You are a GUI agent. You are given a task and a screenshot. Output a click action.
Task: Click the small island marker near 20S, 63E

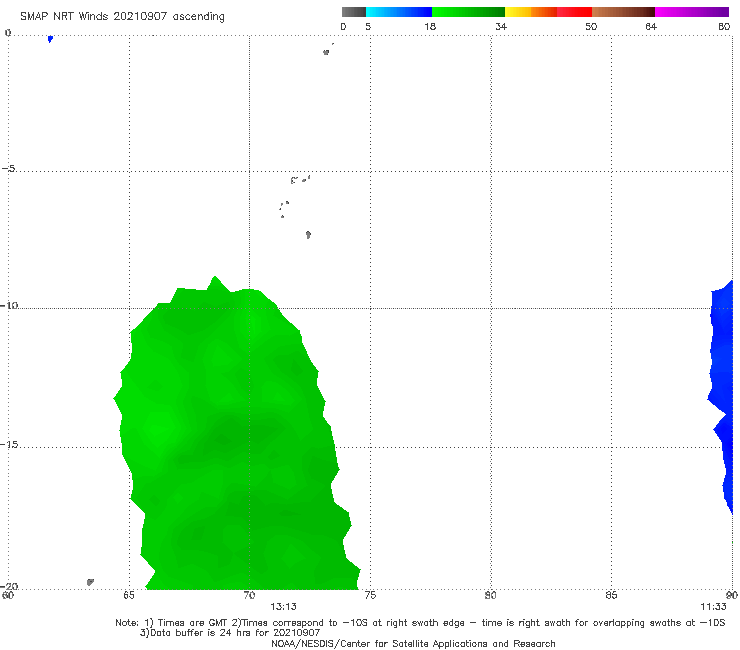coord(90,582)
